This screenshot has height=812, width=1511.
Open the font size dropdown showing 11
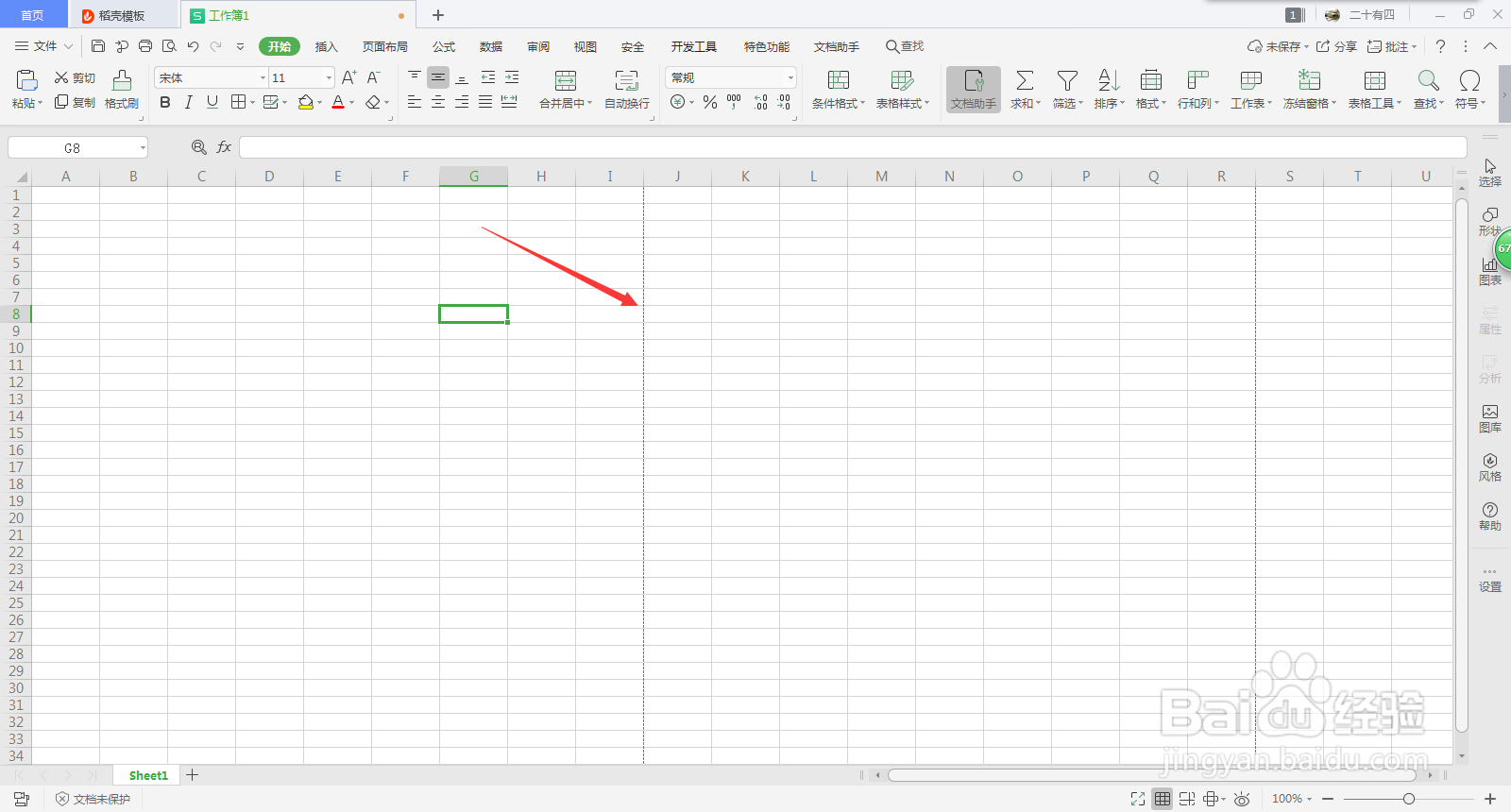point(329,78)
